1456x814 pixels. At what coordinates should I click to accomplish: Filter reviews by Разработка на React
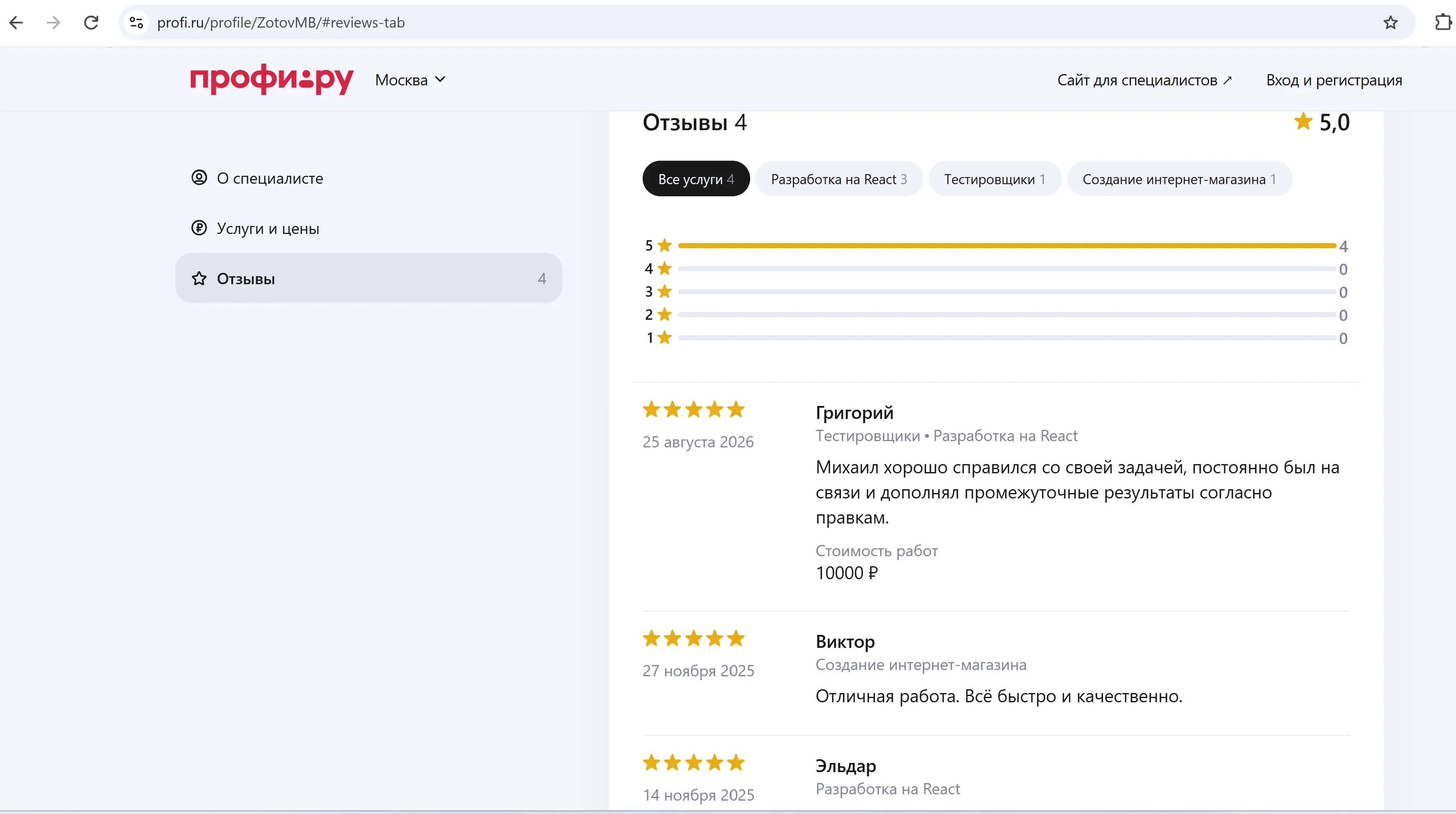pyautogui.click(x=839, y=179)
